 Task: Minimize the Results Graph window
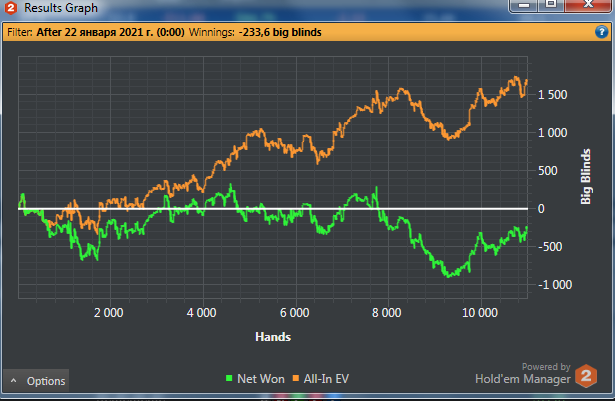524,5
